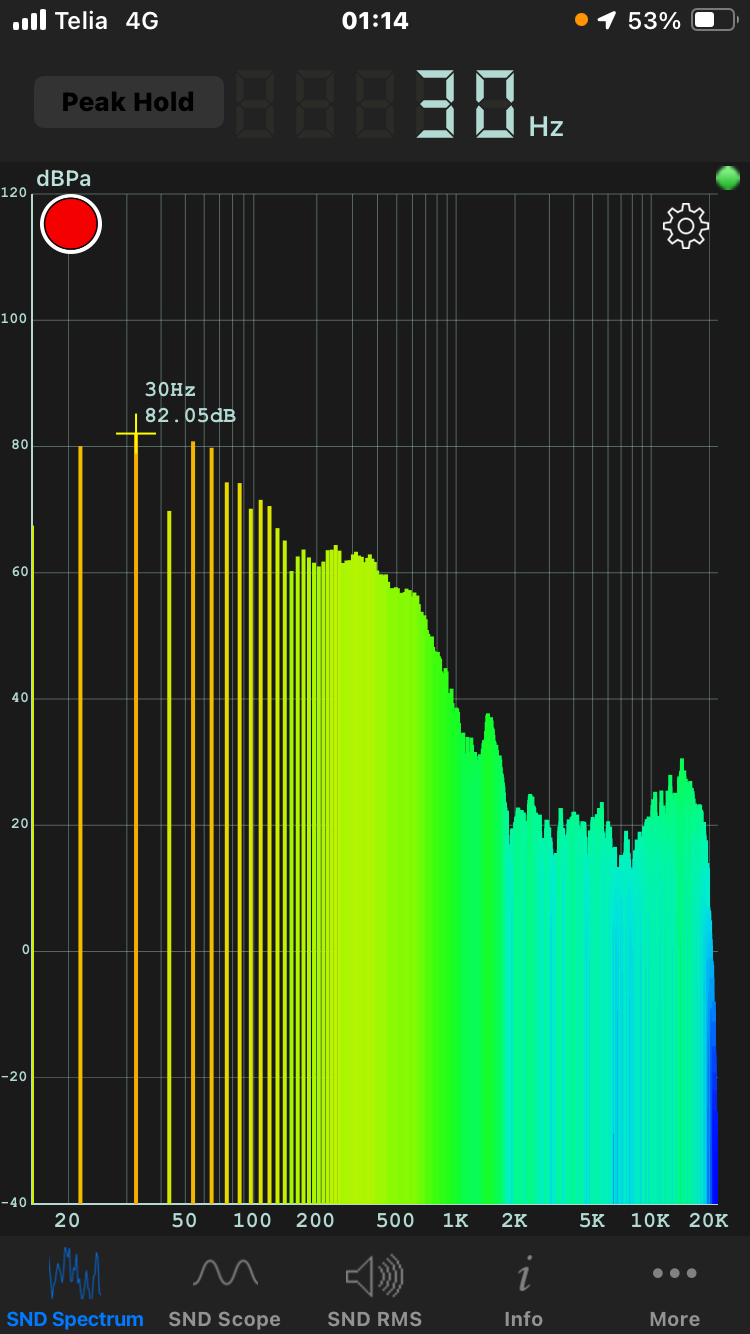750x1334 pixels.
Task: Tap the 01:14 clock in status bar
Action: (x=375, y=20)
